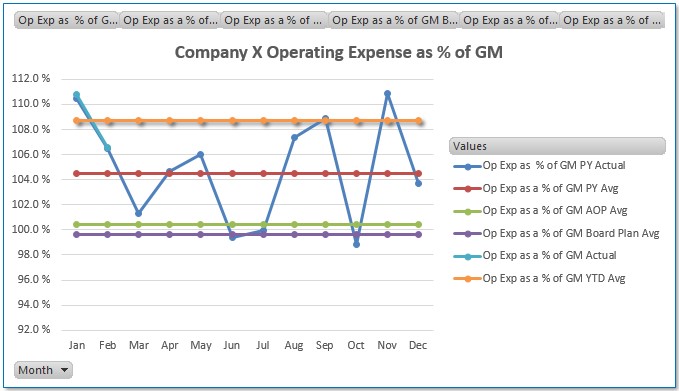Select the Aug data point on PY Actual line
Screen dimensions: 679x391
pos(294,138)
